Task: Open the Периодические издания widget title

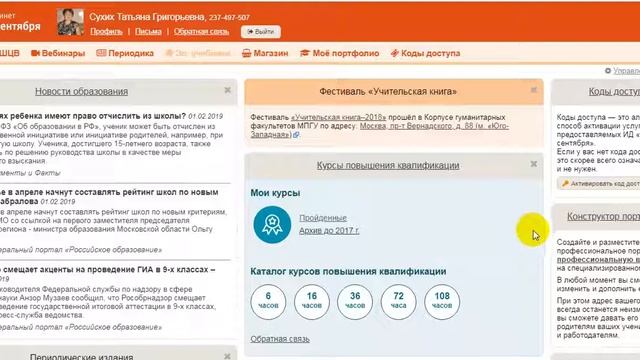Action: click(x=81, y=356)
